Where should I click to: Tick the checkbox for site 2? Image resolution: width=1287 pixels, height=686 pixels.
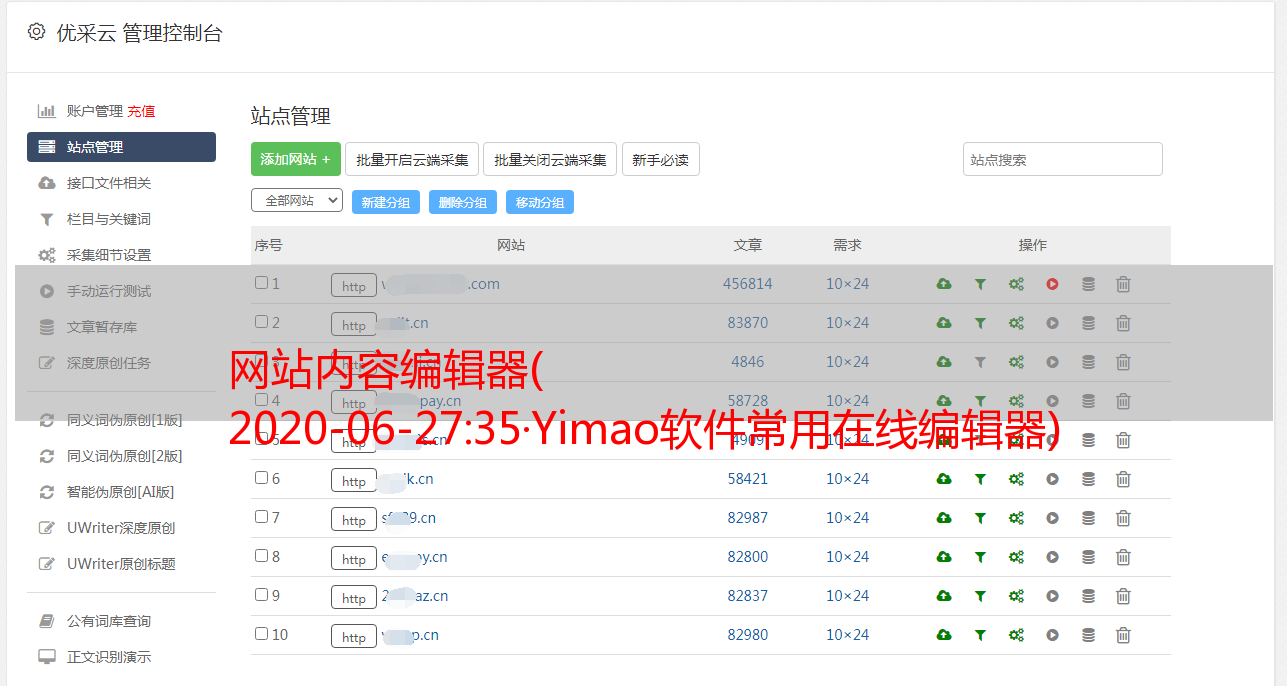(261, 322)
